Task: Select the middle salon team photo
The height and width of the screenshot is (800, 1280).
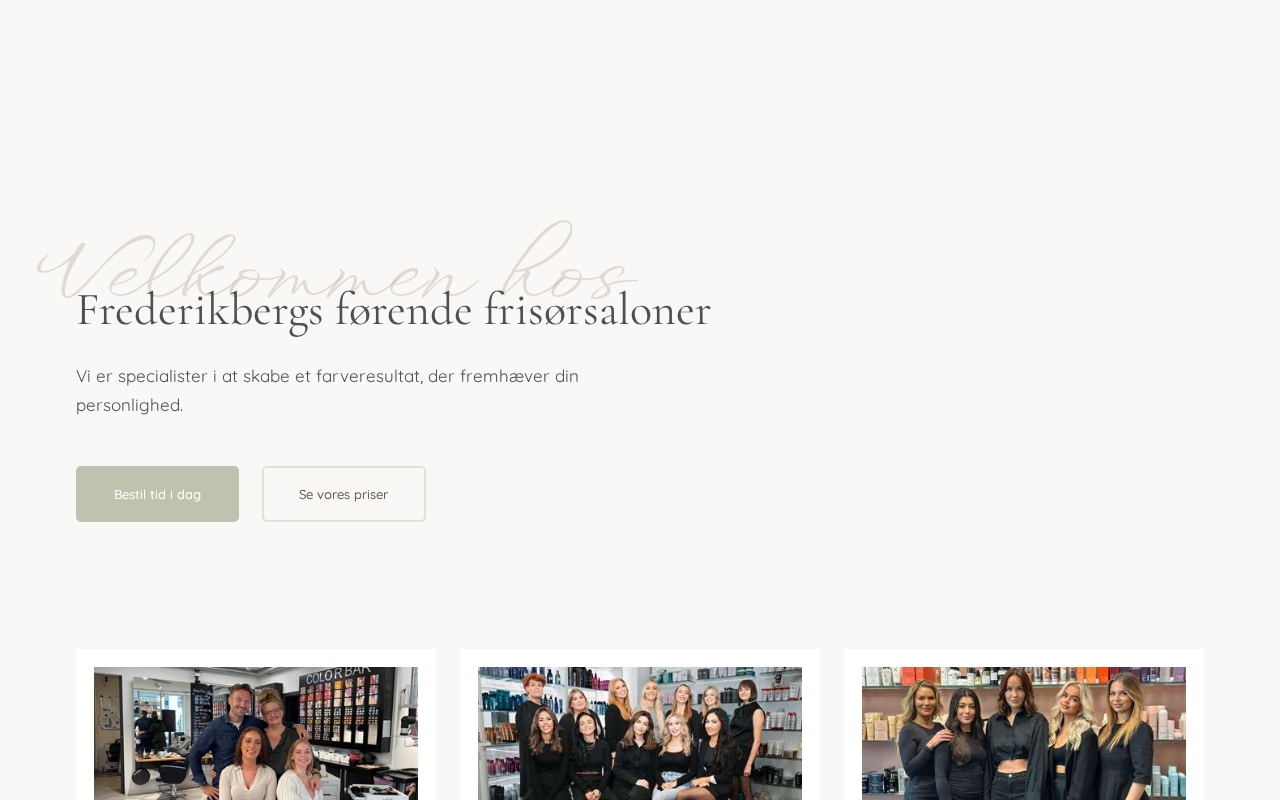Action: pos(640,733)
